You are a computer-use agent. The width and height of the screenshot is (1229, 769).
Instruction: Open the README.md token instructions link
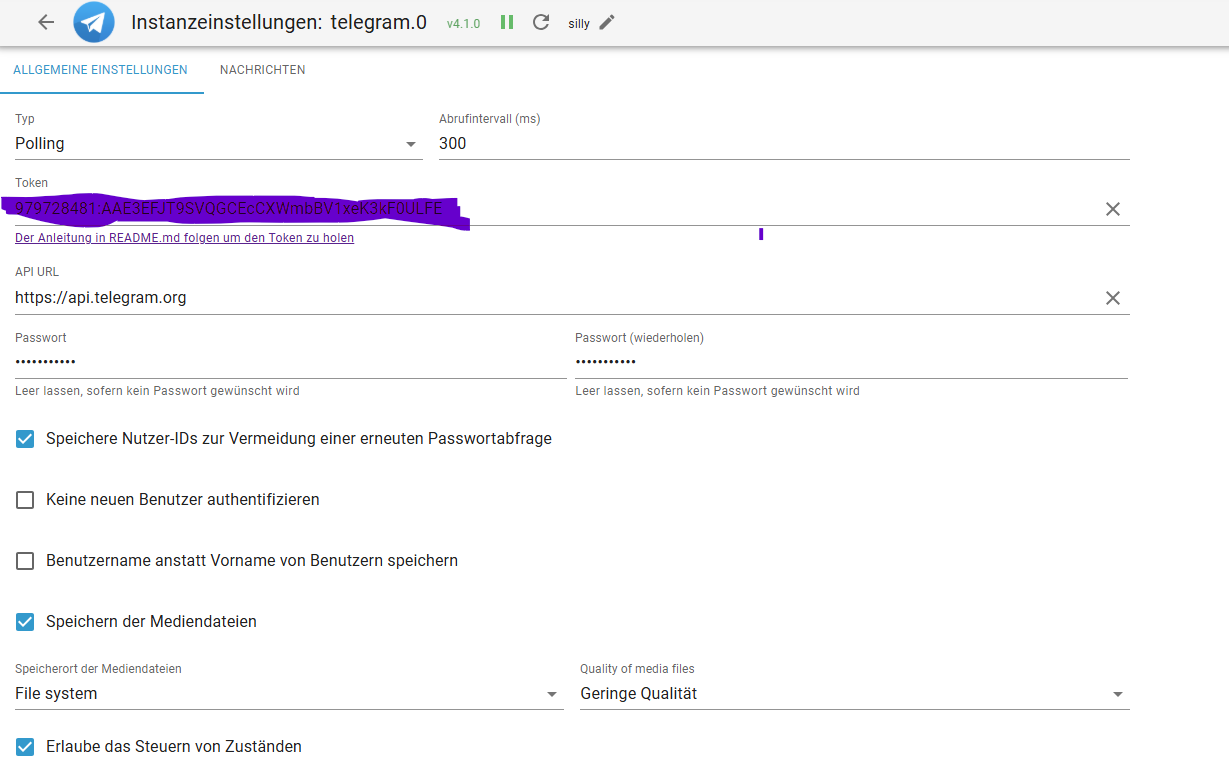click(184, 238)
